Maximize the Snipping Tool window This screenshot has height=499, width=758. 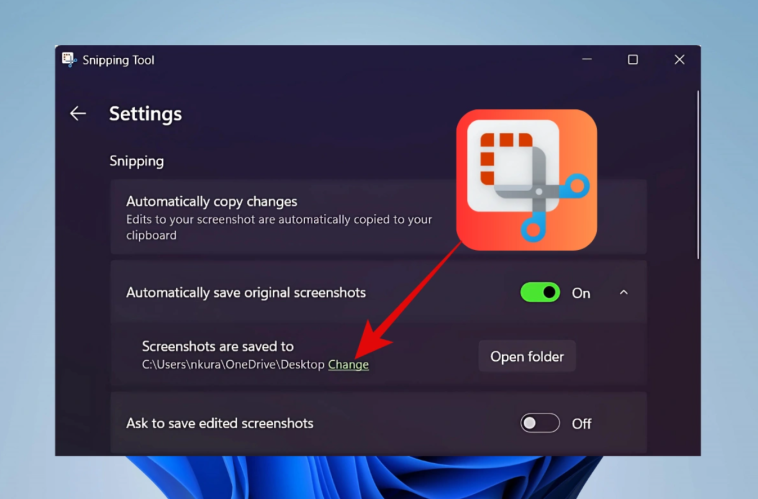632,60
